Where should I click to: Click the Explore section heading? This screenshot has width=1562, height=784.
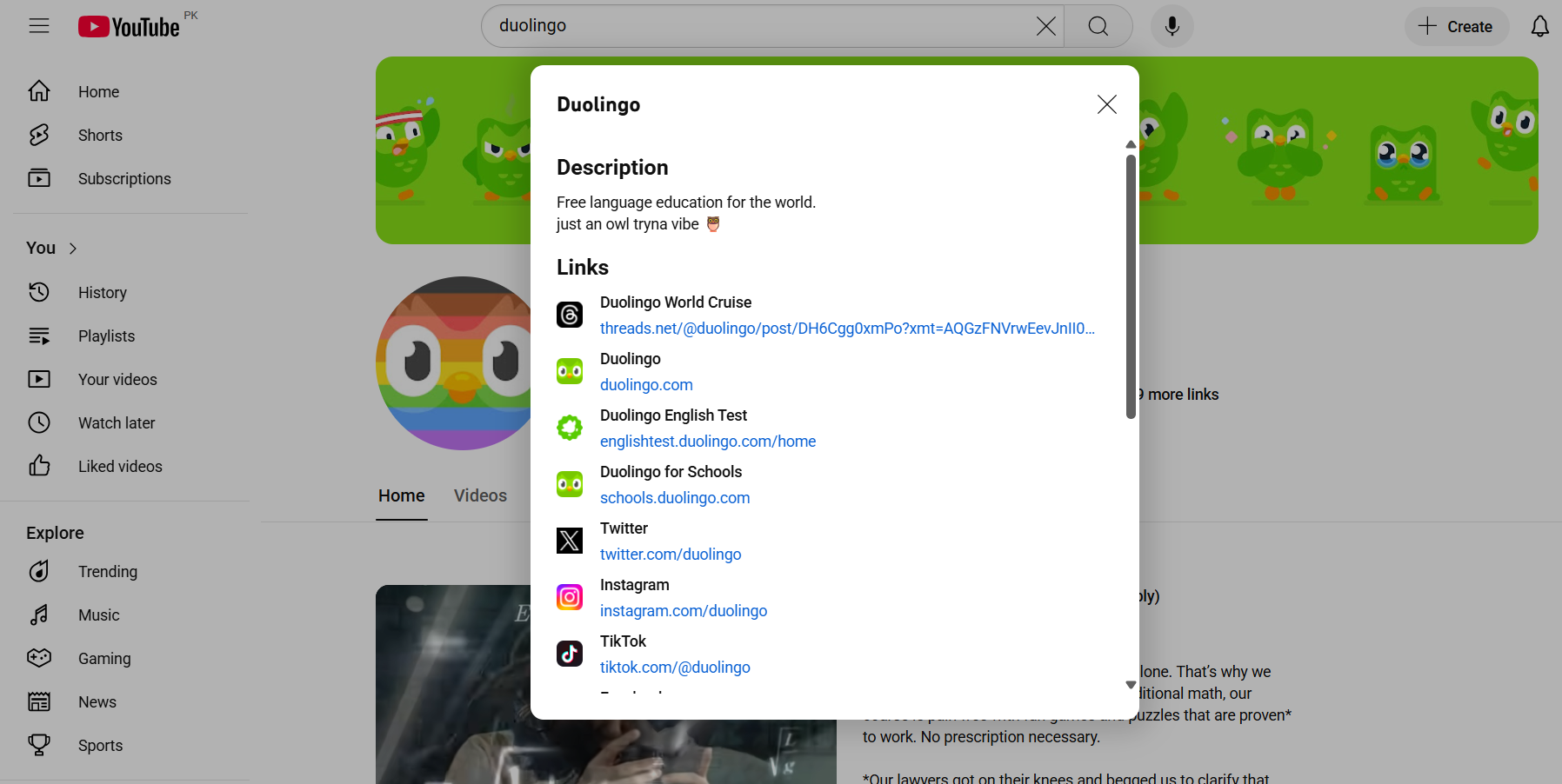[55, 533]
